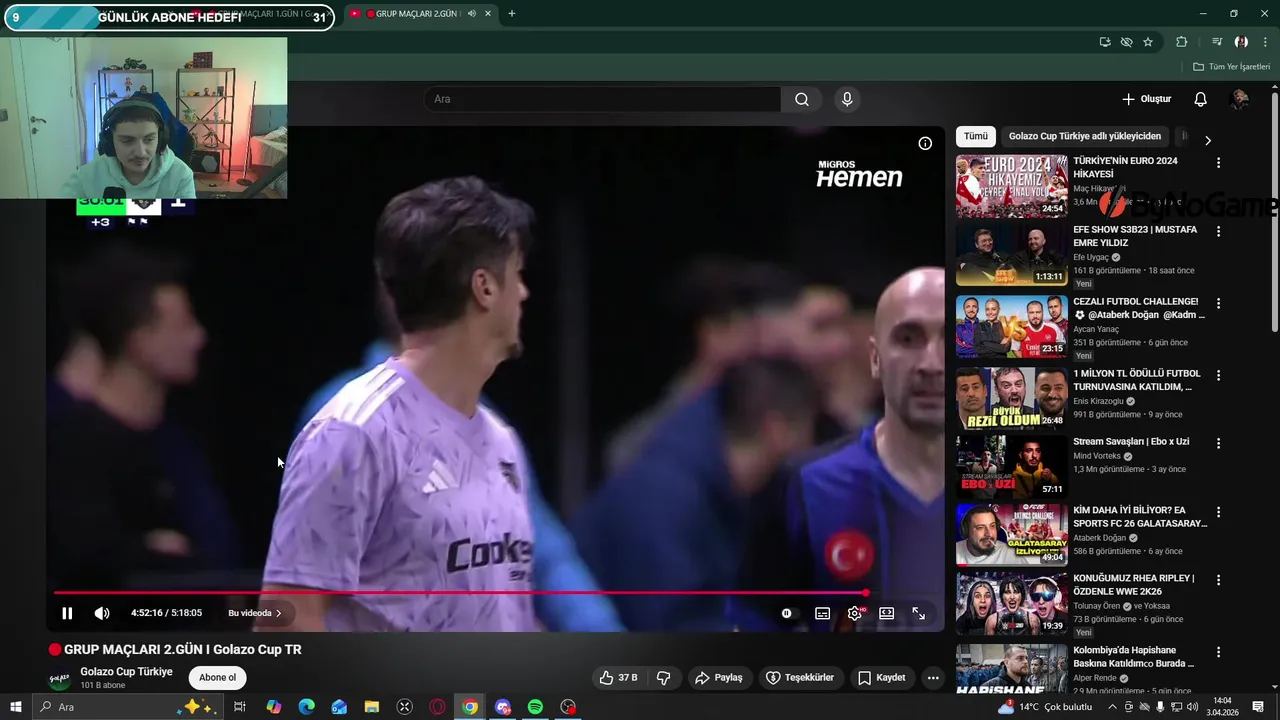Viewport: 1280px width, 720px height.
Task: Open 'TÜRKİYE'NİN EURO 2024 HİKAYESİ' video thumbnail
Action: [1011, 186]
